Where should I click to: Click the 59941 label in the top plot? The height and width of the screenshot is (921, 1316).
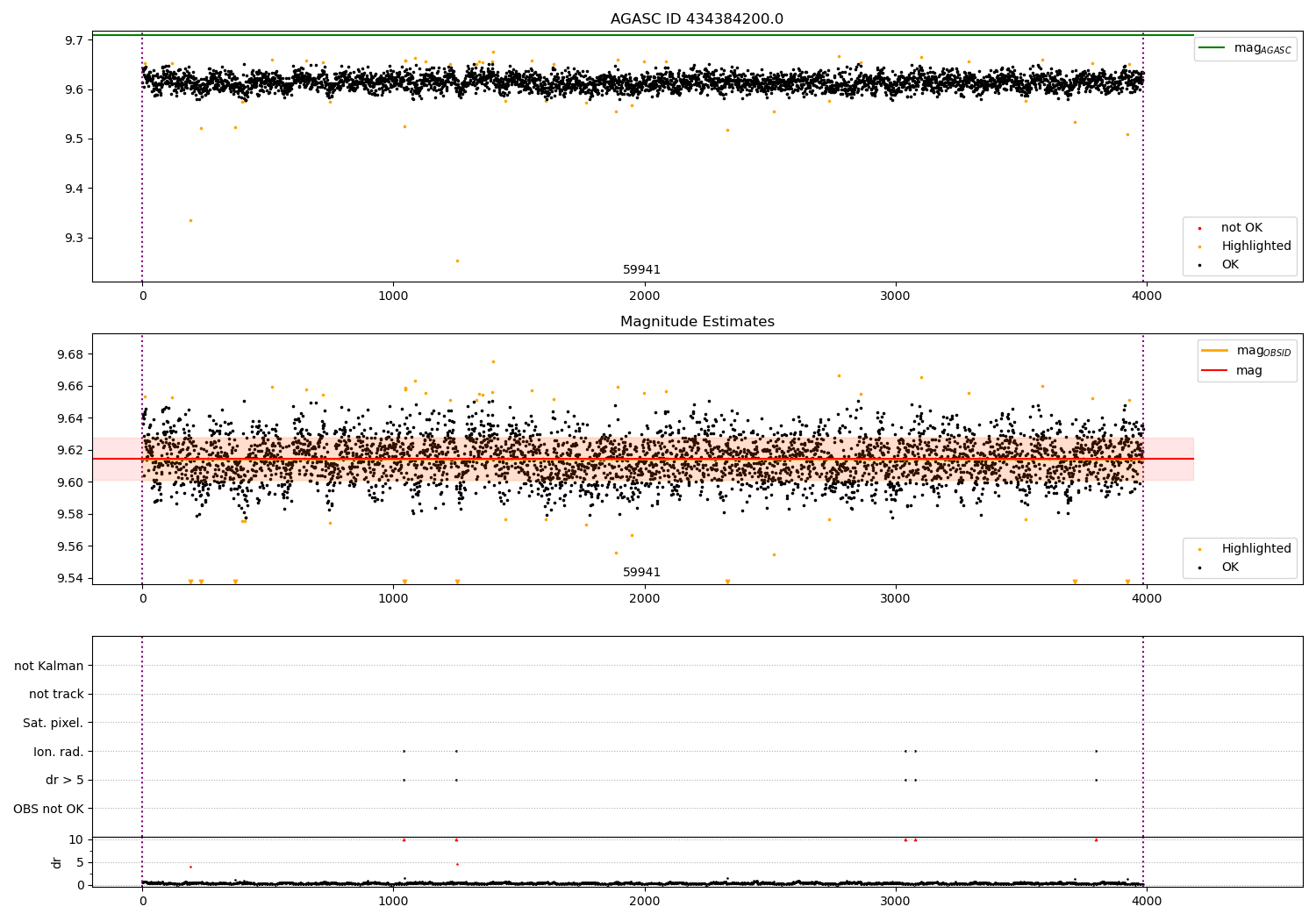641,270
